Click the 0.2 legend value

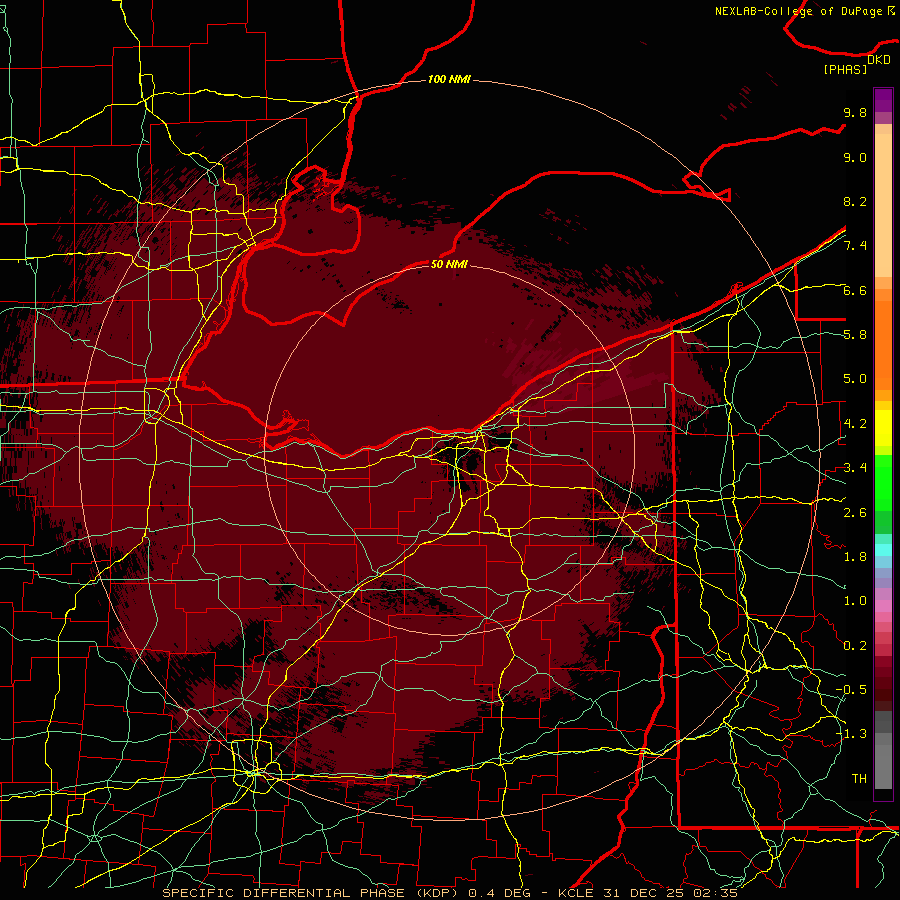point(855,646)
